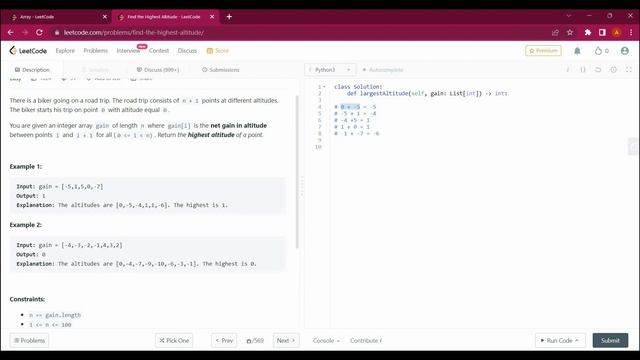Click the panel divider handle

point(302,186)
